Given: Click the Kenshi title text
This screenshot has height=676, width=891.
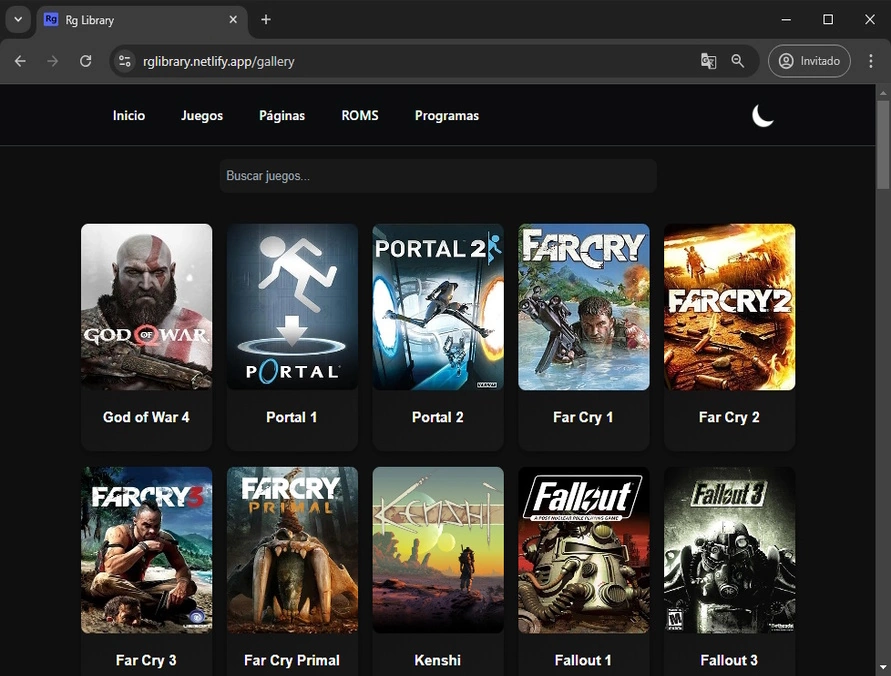Looking at the screenshot, I should click(x=438, y=660).
